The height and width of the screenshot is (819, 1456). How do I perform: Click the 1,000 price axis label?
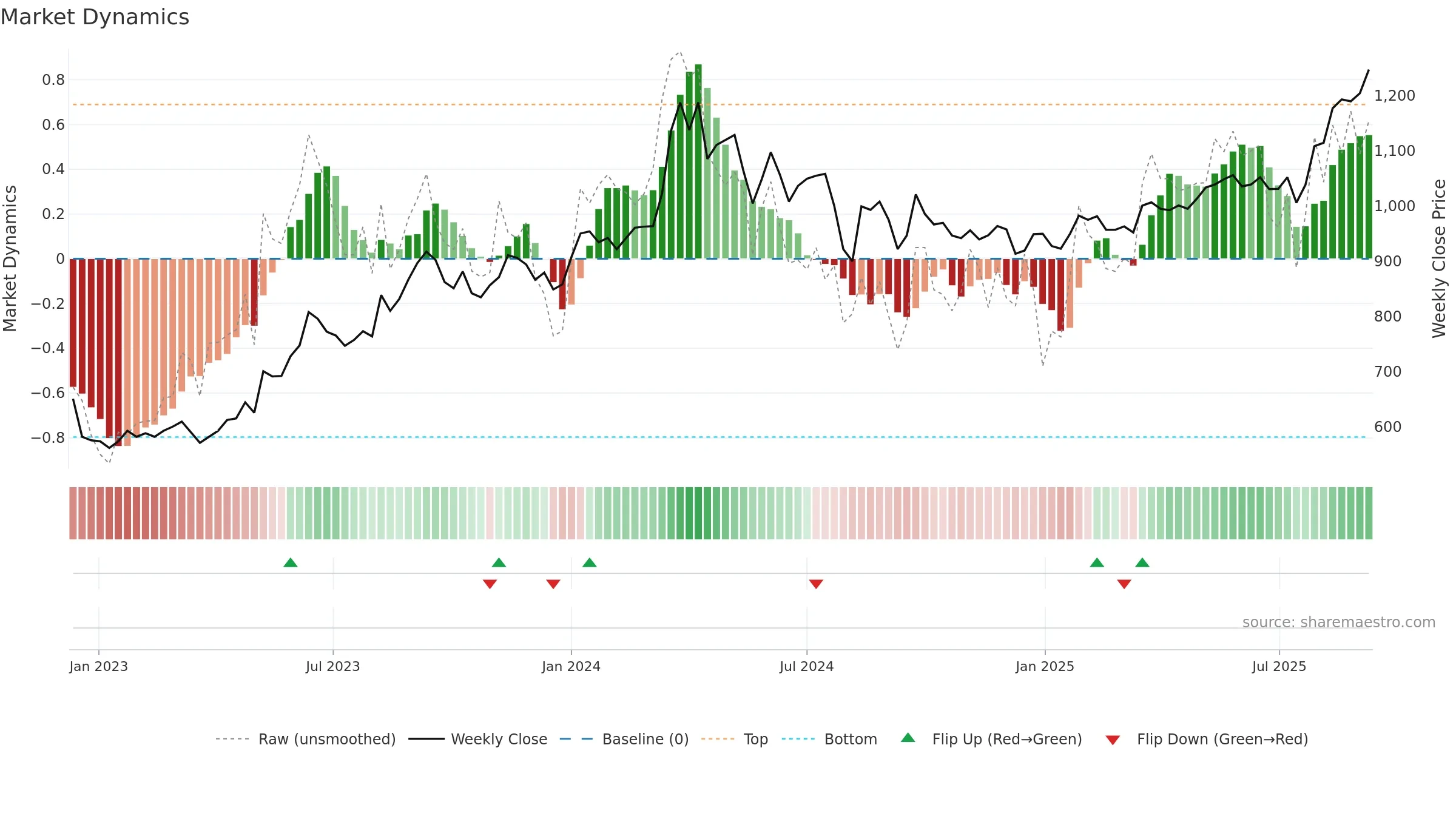pyautogui.click(x=1395, y=206)
